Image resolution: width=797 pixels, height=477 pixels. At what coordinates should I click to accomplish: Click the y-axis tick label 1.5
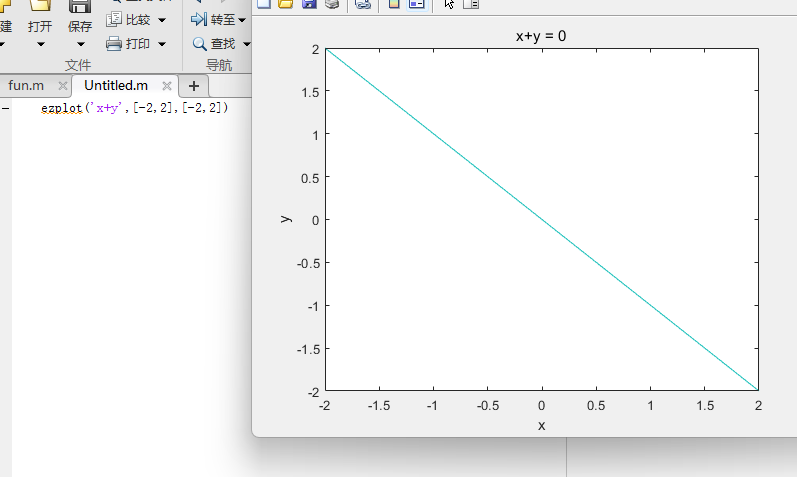[x=310, y=93]
